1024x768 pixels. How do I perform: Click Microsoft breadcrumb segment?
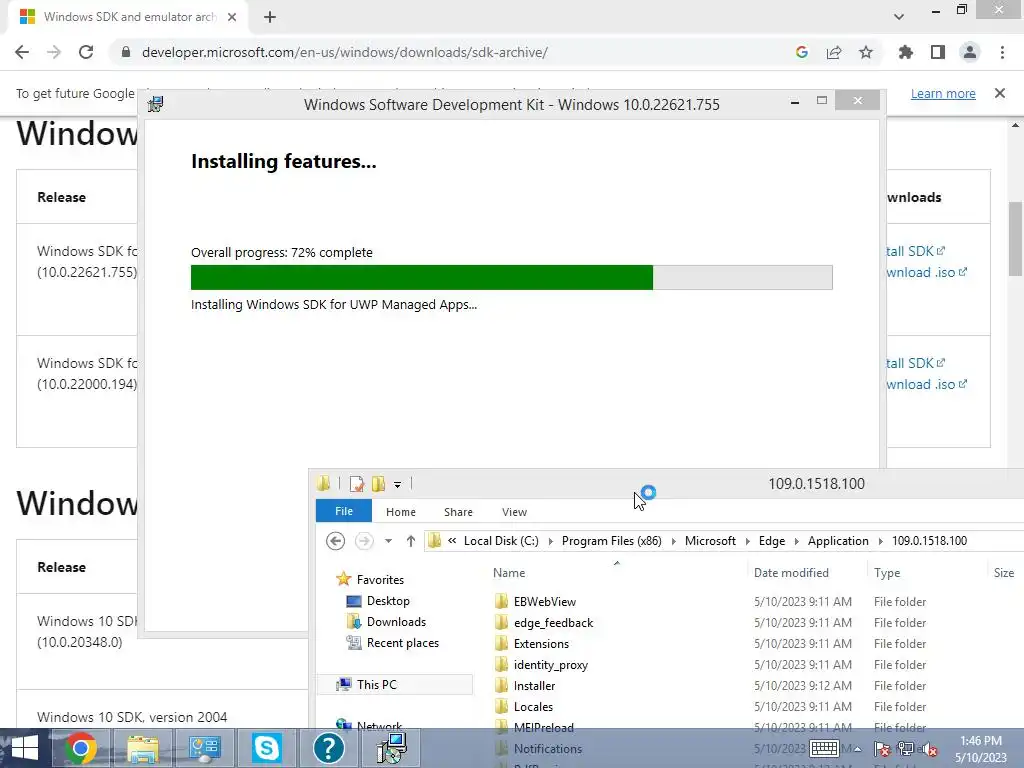[710, 541]
